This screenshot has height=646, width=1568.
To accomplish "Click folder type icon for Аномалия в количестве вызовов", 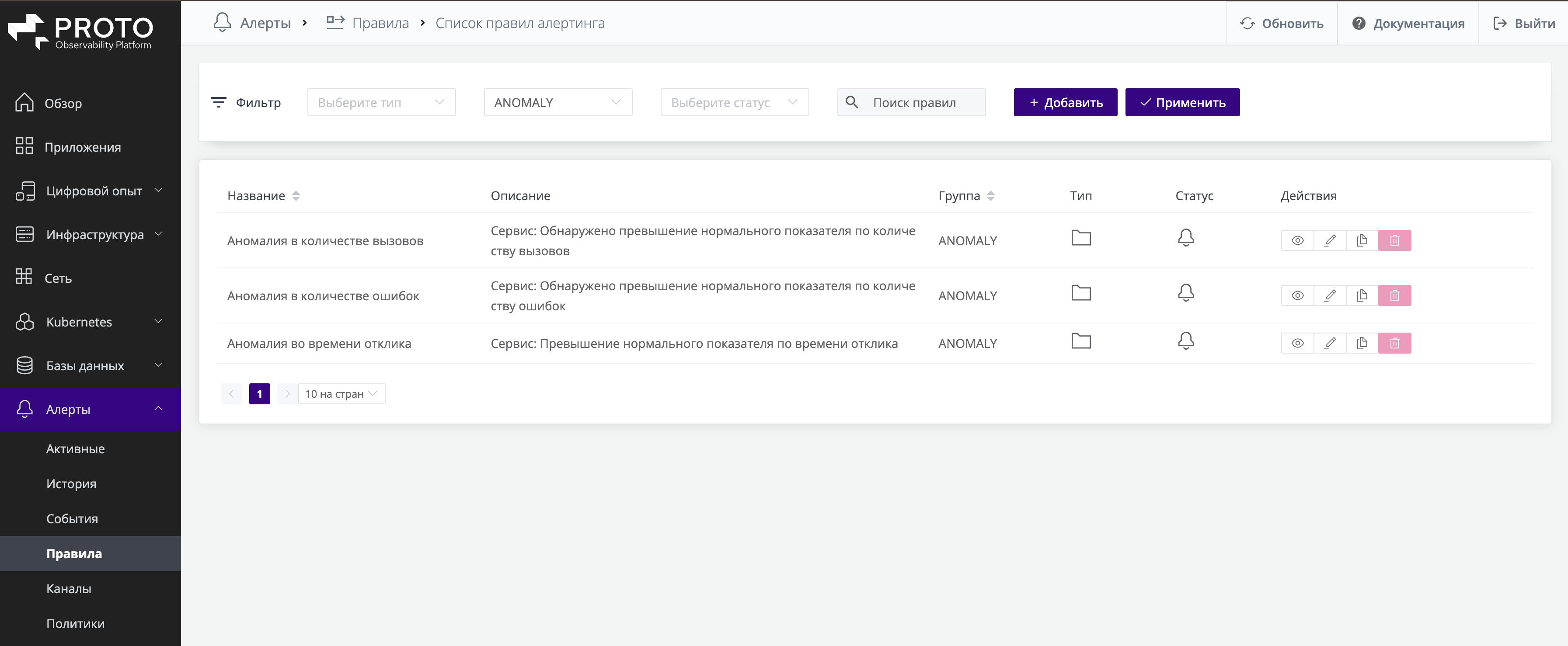I will [x=1081, y=238].
